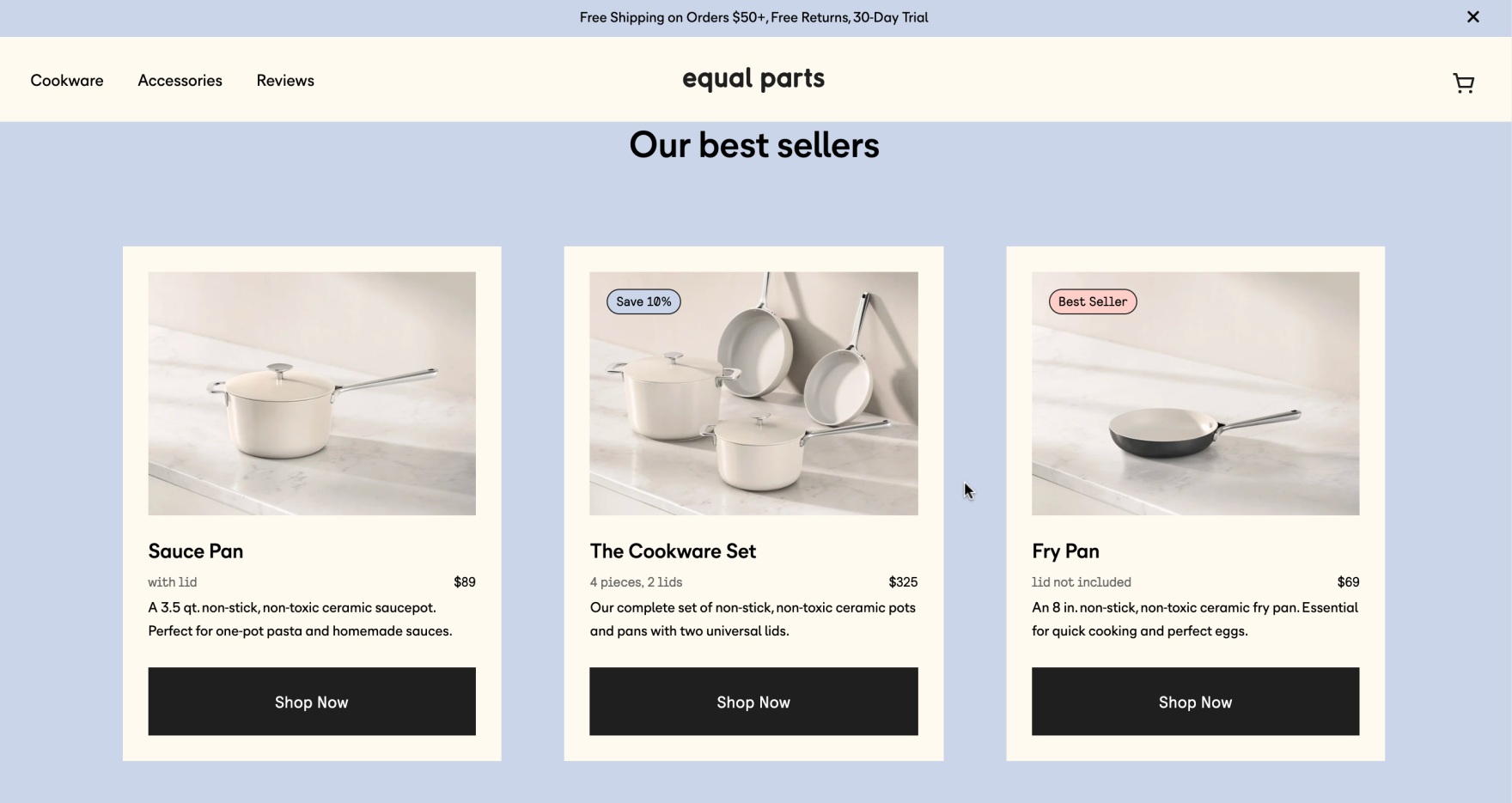
Task: Select The Cookware Set title
Action: point(673,551)
